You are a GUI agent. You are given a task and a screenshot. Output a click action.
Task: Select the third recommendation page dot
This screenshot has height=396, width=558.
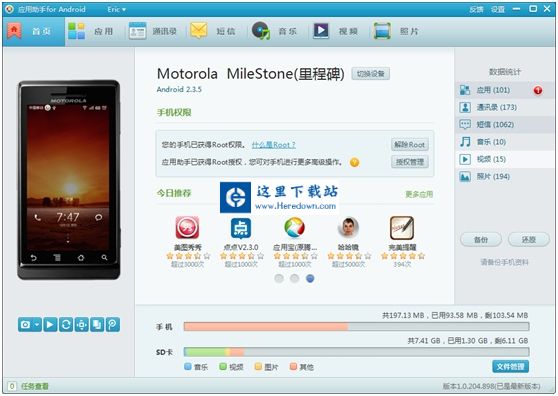(310, 278)
